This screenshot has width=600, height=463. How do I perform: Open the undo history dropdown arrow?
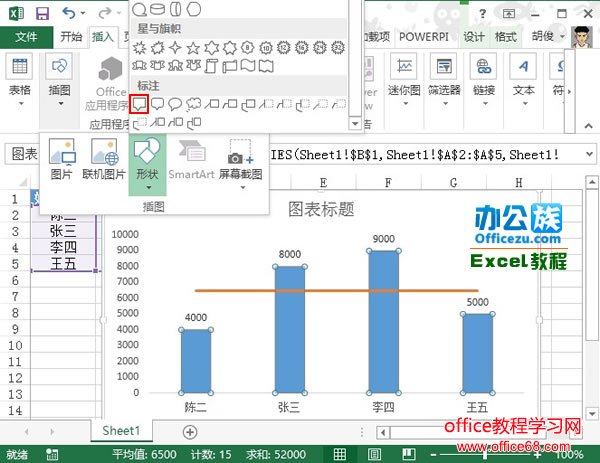(83, 14)
